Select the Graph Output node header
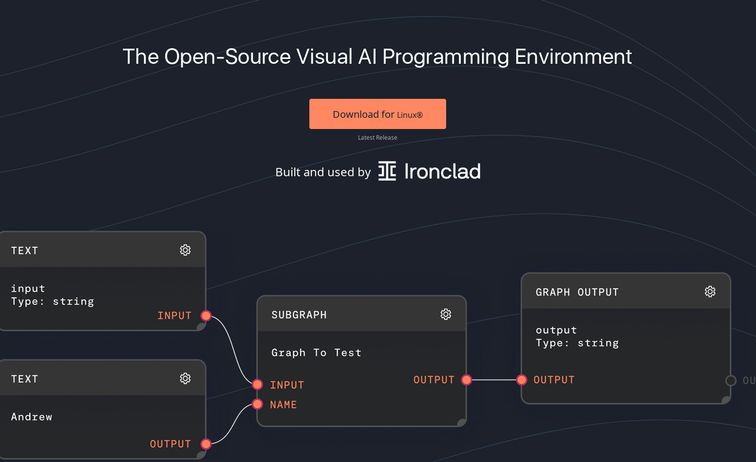The width and height of the screenshot is (756, 462). pos(600,292)
